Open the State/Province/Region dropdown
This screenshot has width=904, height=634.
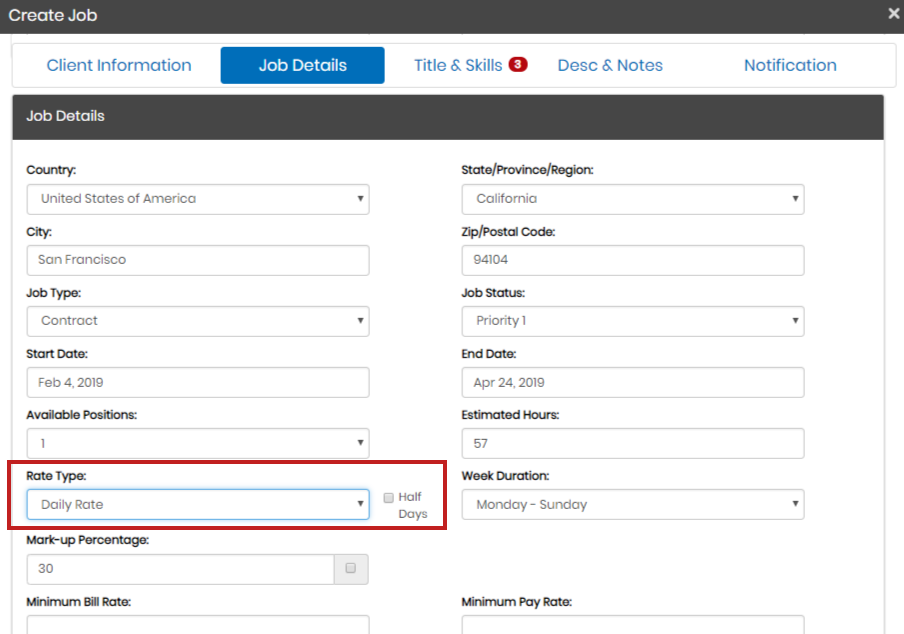click(632, 199)
